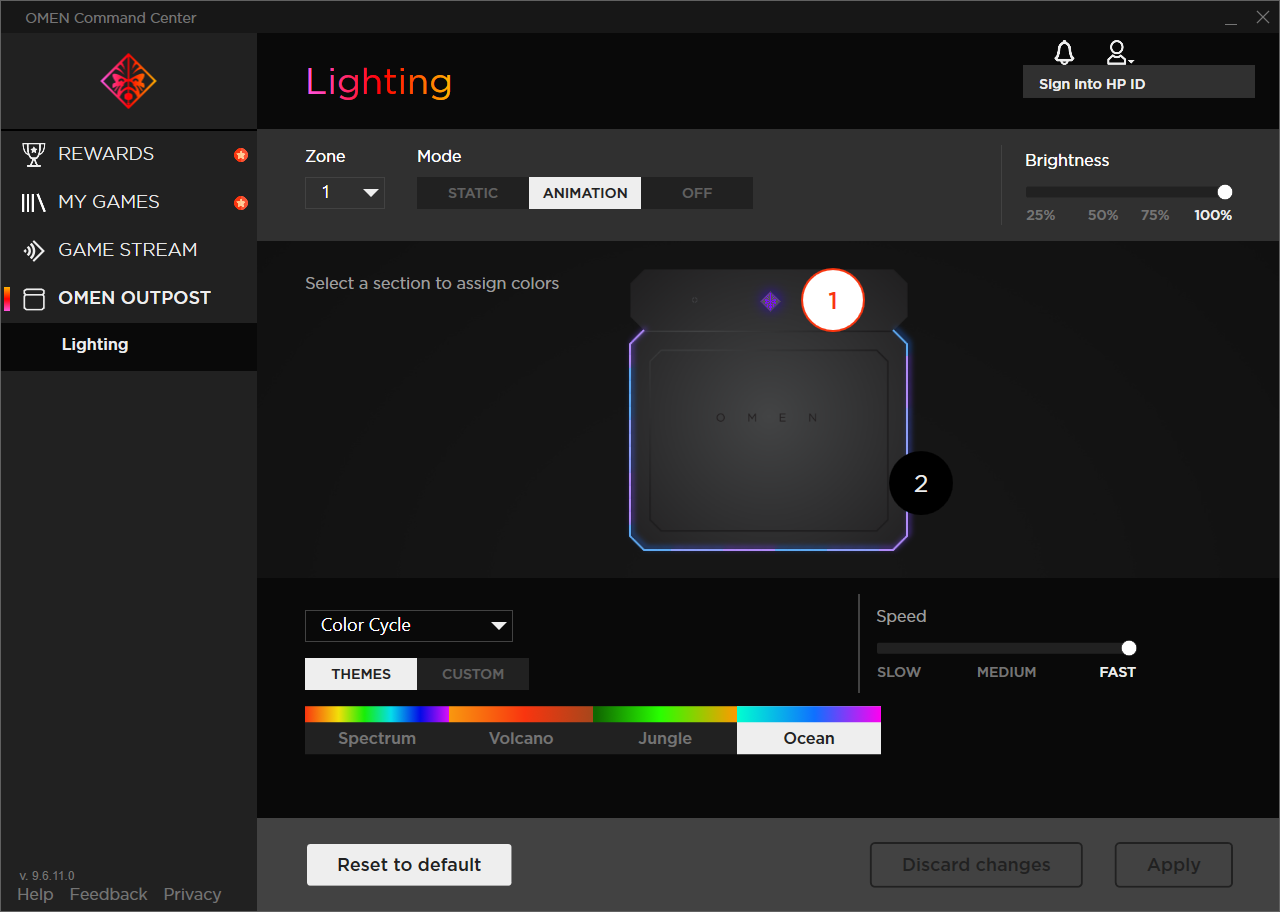Click the OMEN OUTPOST sidebar icon
The image size is (1280, 912).
(x=33, y=297)
